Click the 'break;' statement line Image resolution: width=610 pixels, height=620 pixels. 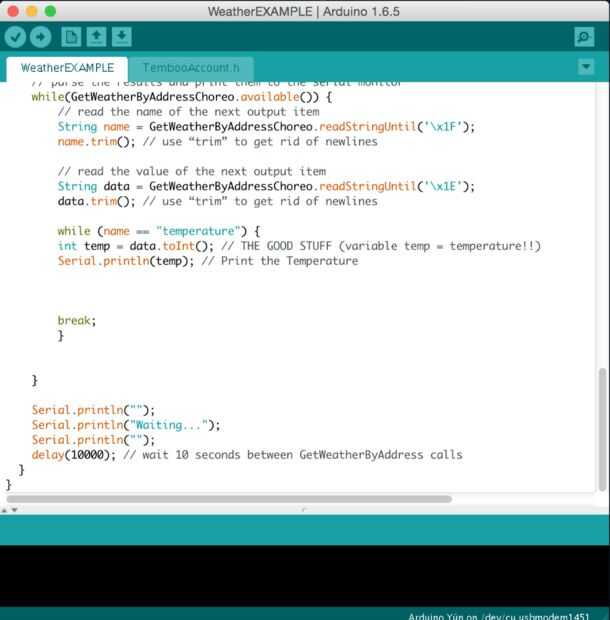[x=77, y=321]
